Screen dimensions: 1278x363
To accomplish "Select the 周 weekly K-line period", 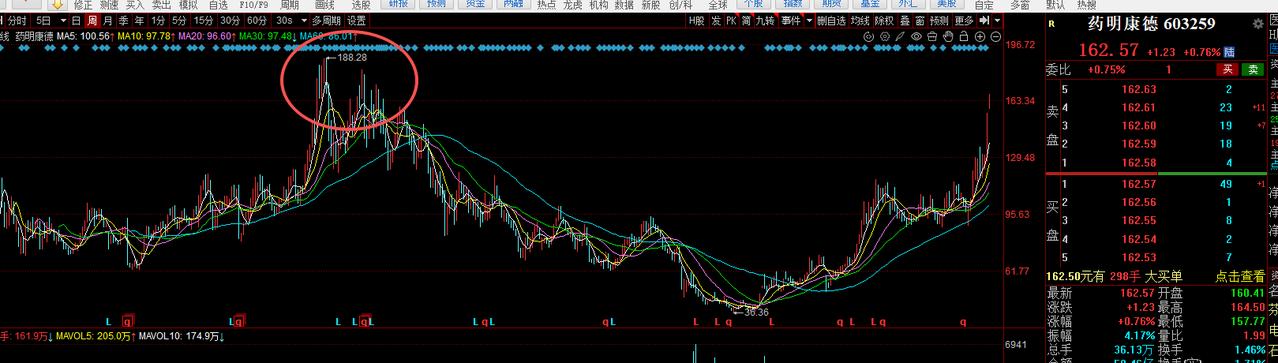I will [92, 20].
